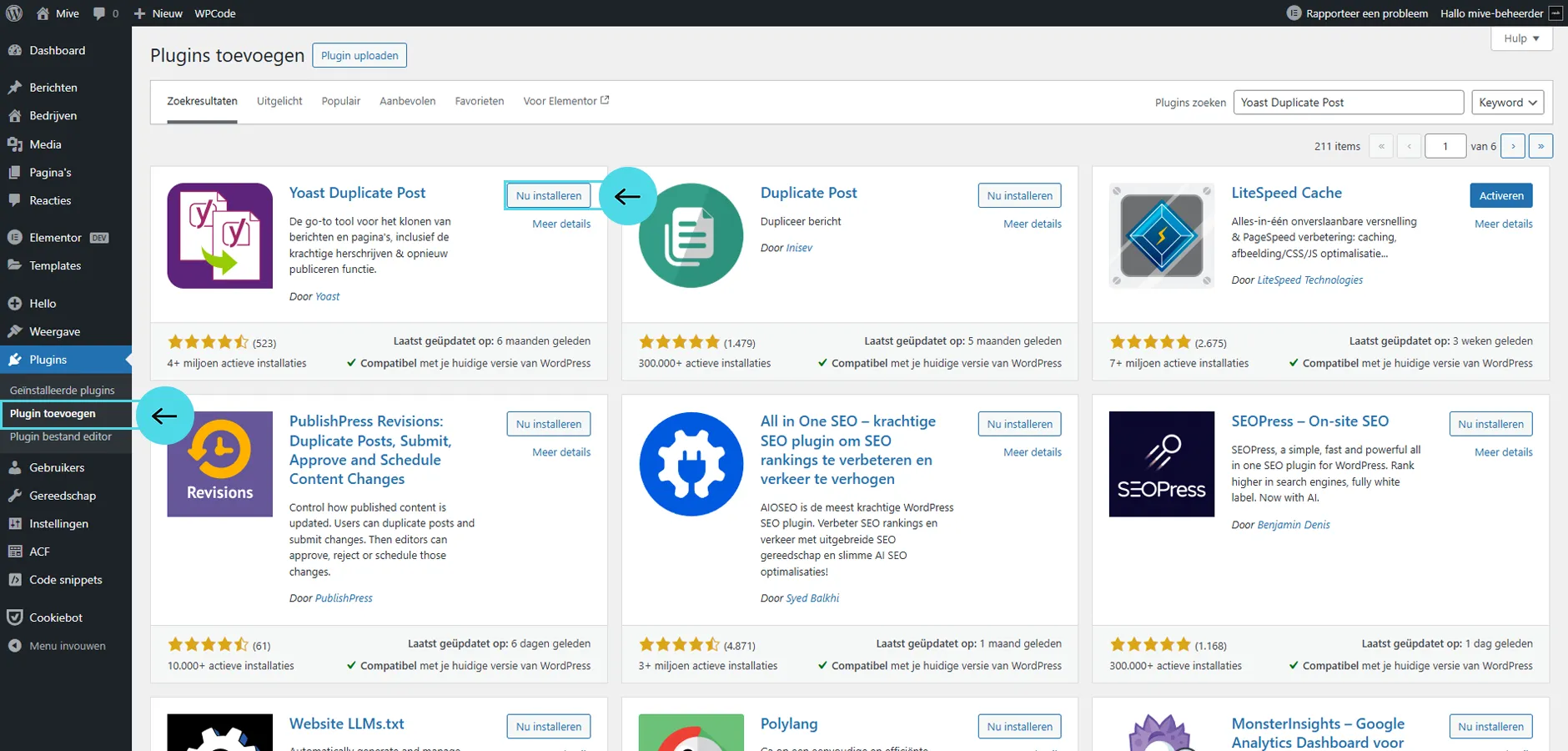Click the LiteSpeed Cache plugin icon
Screen dimensions: 1568x751
pos(1161,235)
